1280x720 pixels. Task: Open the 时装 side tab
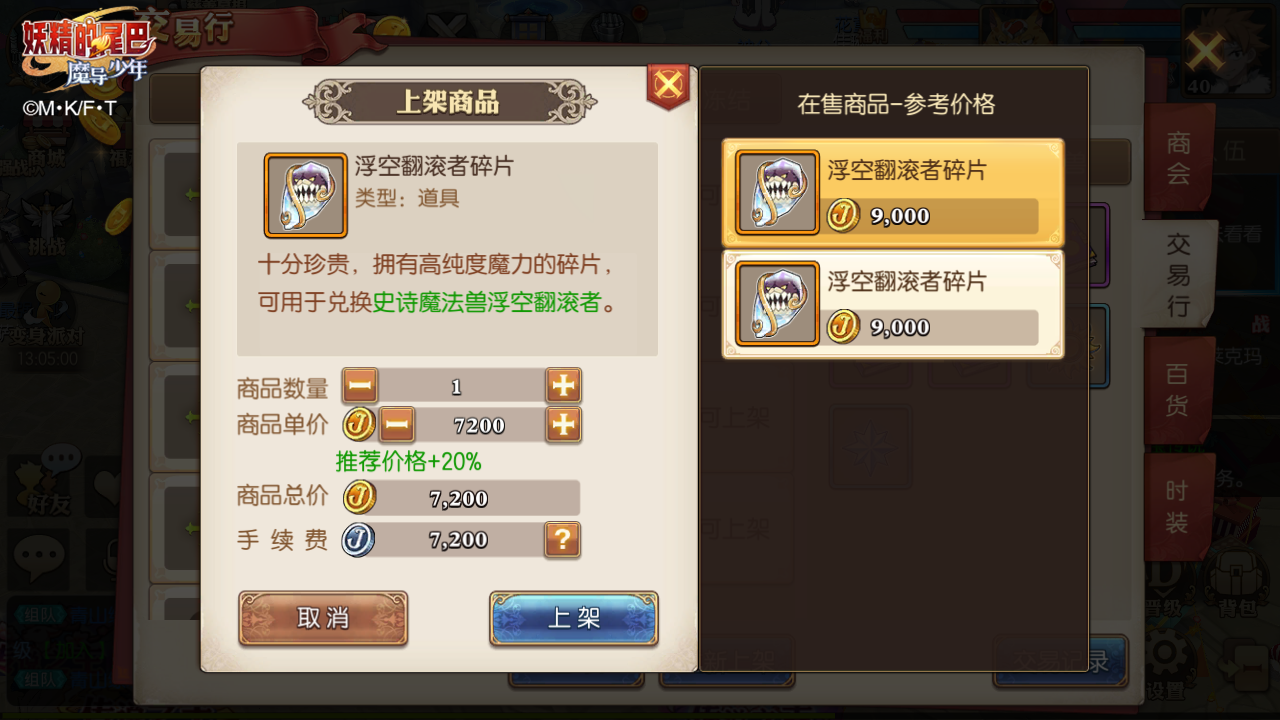click(1179, 507)
